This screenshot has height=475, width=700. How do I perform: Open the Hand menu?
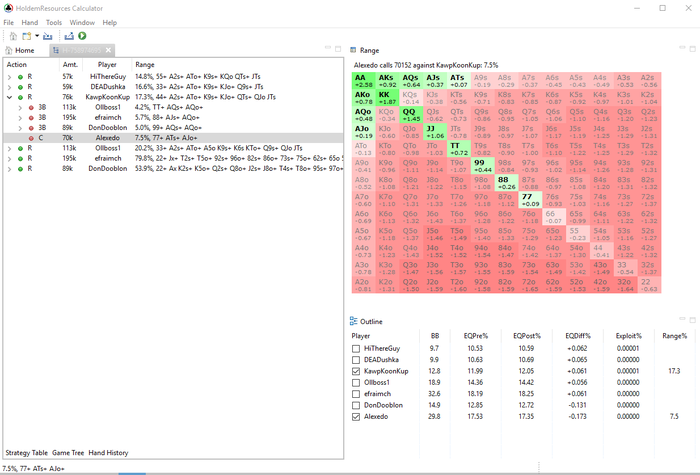point(29,22)
